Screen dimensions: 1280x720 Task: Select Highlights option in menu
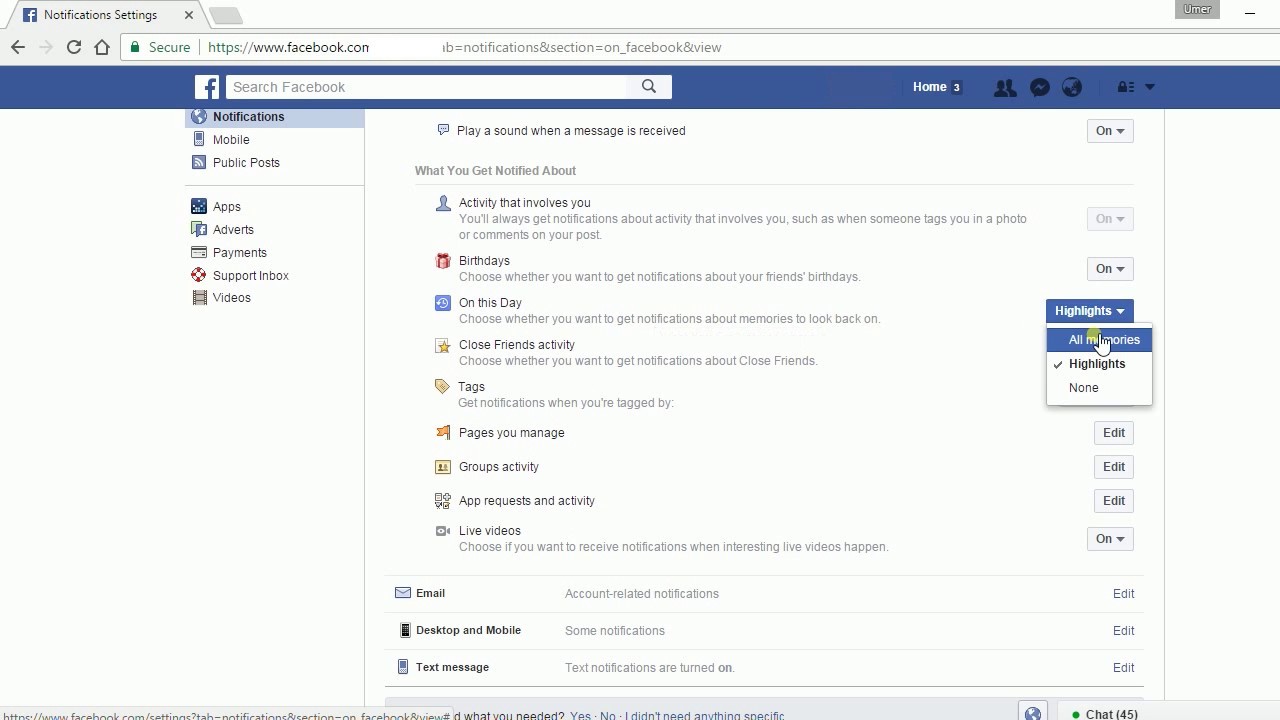tap(1100, 364)
